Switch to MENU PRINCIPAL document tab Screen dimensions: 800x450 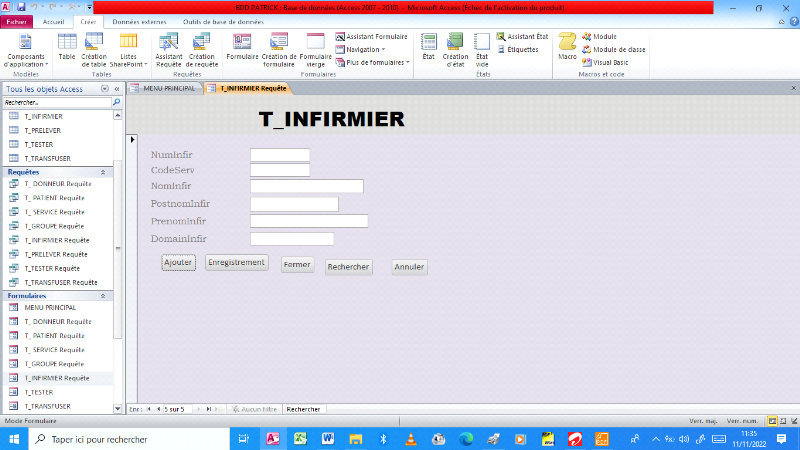[164, 88]
